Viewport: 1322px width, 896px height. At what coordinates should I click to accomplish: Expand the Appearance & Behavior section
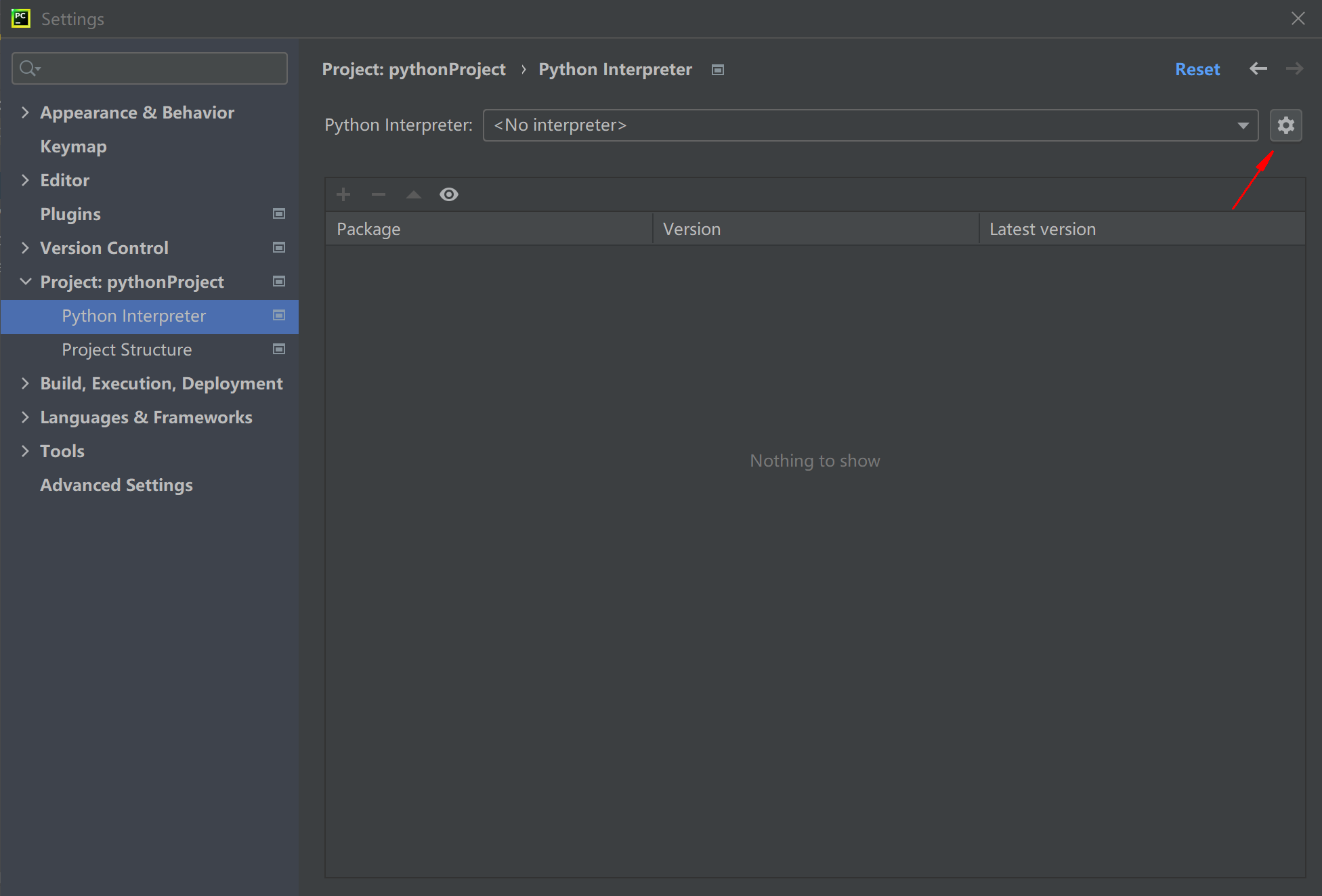[x=25, y=112]
